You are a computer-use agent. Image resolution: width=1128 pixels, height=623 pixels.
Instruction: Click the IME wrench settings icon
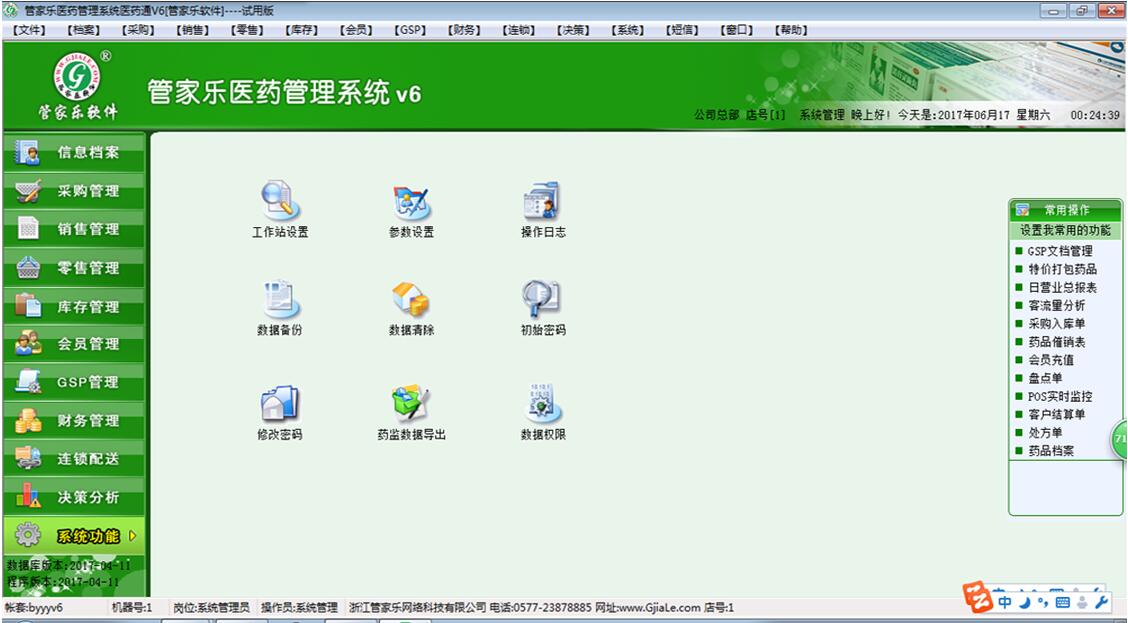1101,601
